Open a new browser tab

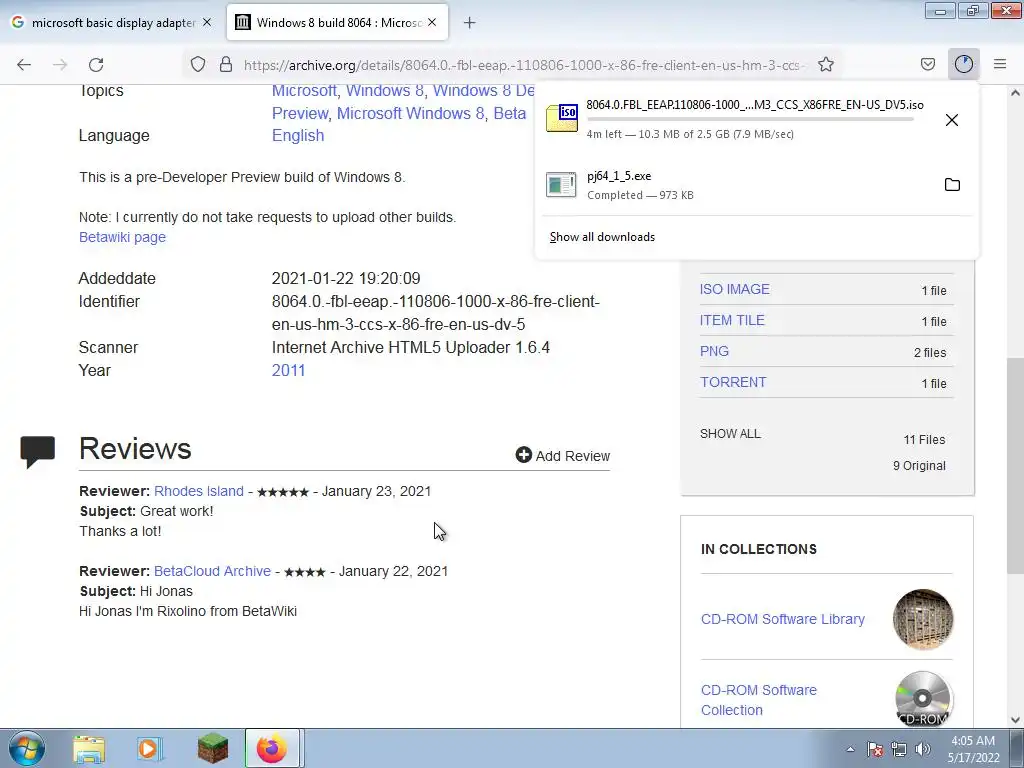(x=470, y=23)
